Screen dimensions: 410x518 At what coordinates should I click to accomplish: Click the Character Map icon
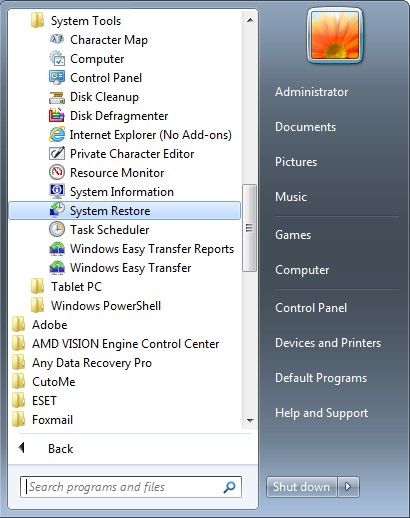[x=57, y=40]
